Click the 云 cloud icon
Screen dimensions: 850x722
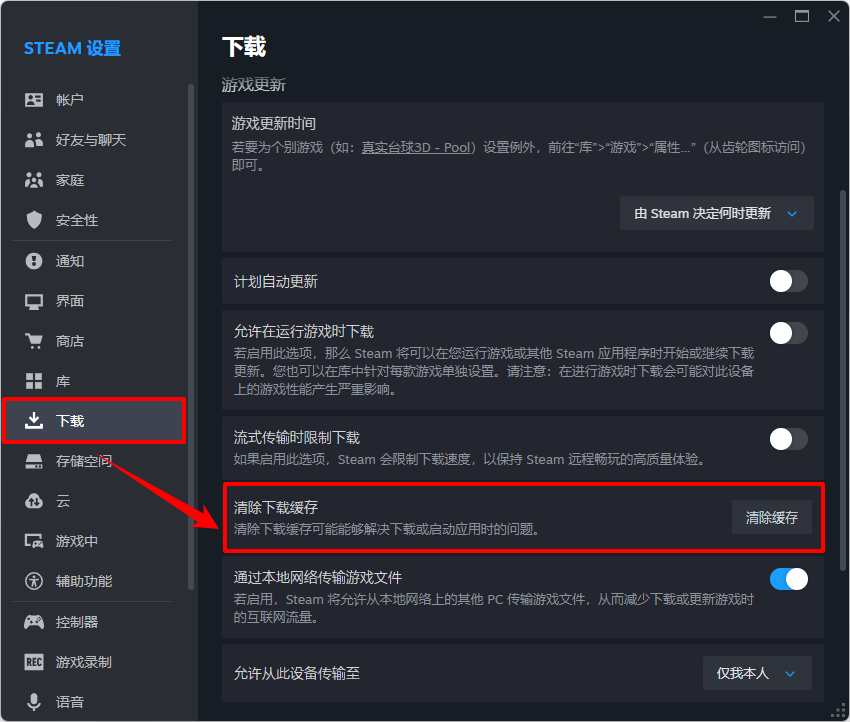coord(34,501)
